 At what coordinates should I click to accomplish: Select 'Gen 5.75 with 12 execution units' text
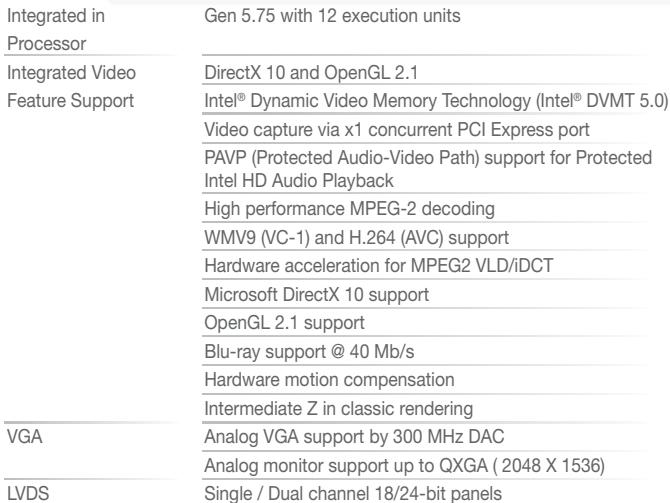coord(332,16)
